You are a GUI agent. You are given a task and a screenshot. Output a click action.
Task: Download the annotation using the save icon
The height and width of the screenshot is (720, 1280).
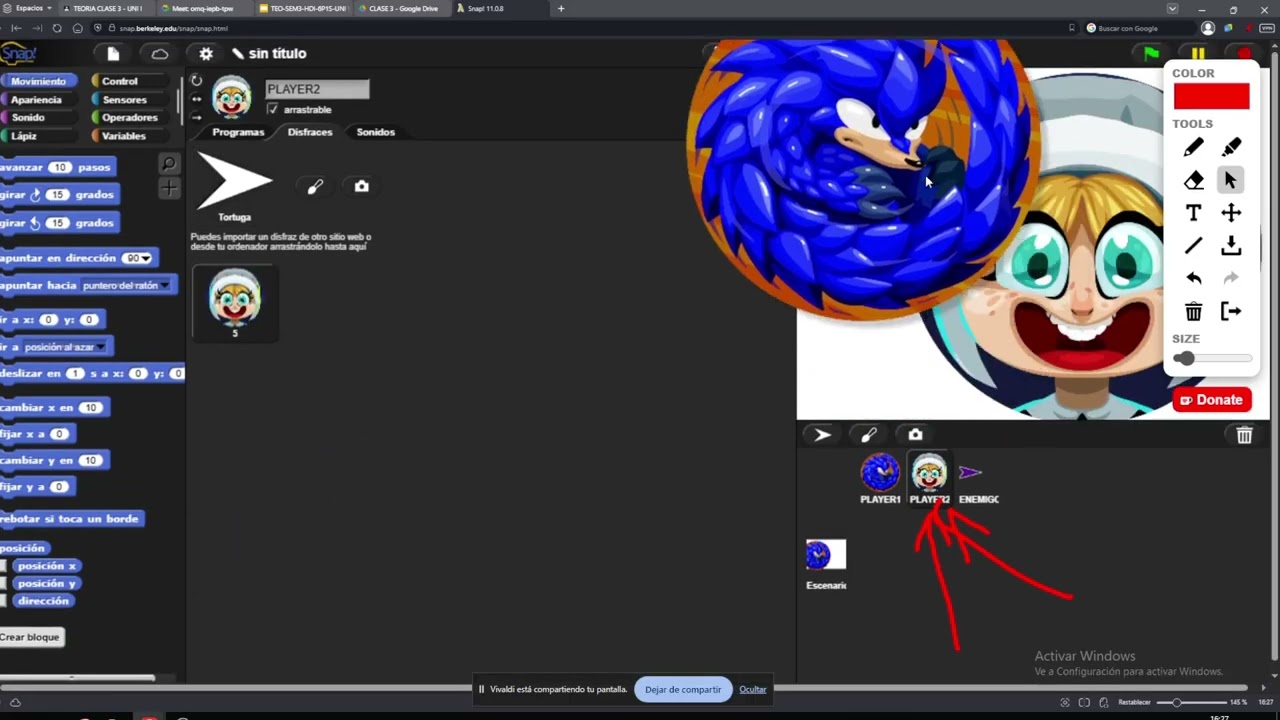pos(1231,246)
